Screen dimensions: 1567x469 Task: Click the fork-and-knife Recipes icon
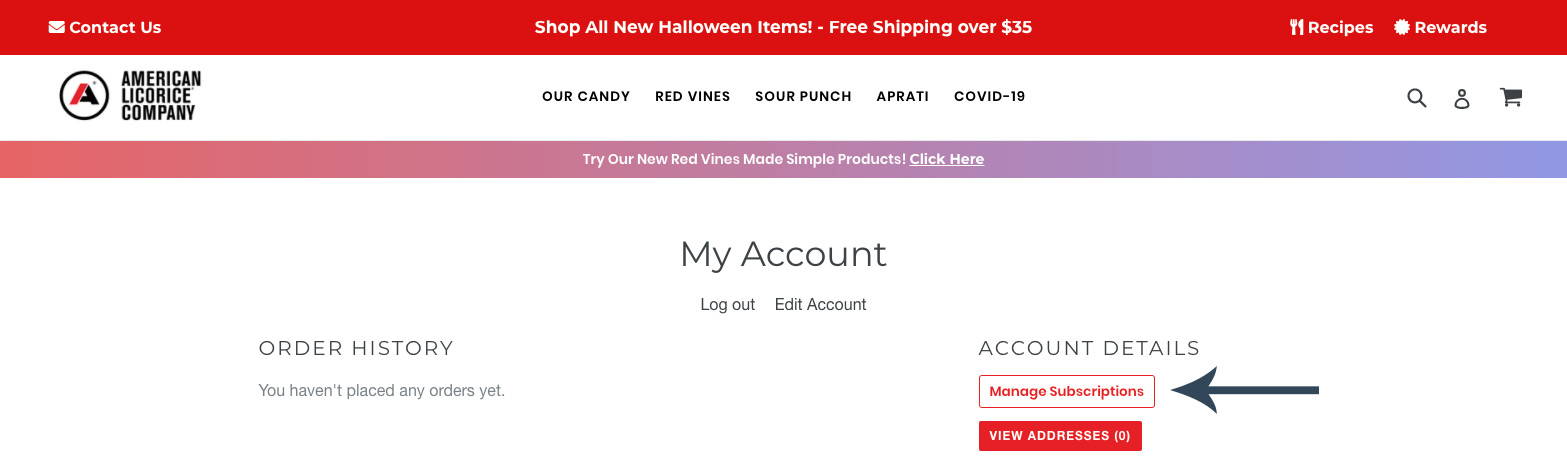(x=1297, y=27)
